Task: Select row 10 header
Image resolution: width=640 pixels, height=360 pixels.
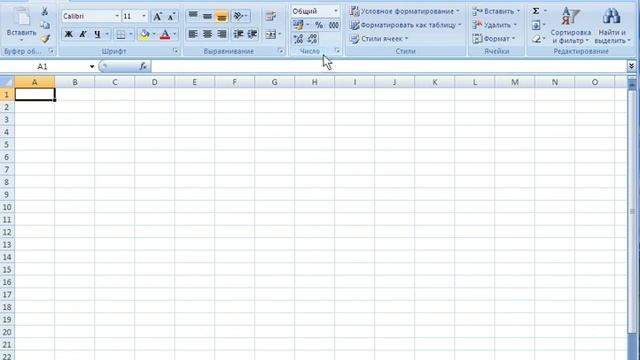Action: pos(7,207)
